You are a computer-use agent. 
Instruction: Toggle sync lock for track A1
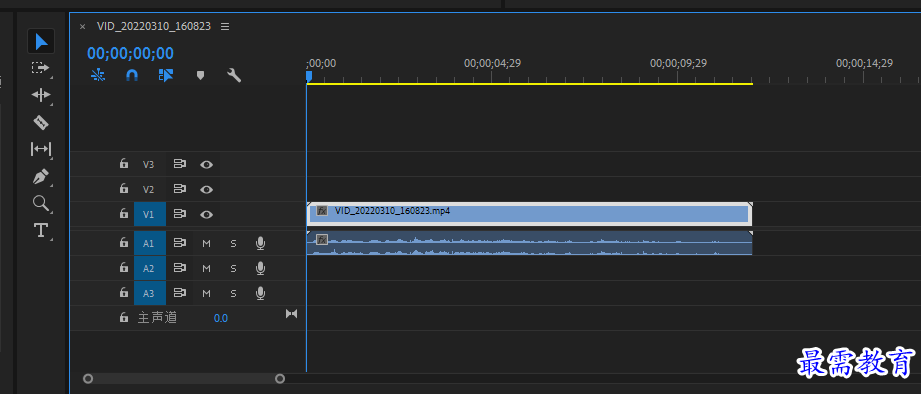click(x=180, y=243)
